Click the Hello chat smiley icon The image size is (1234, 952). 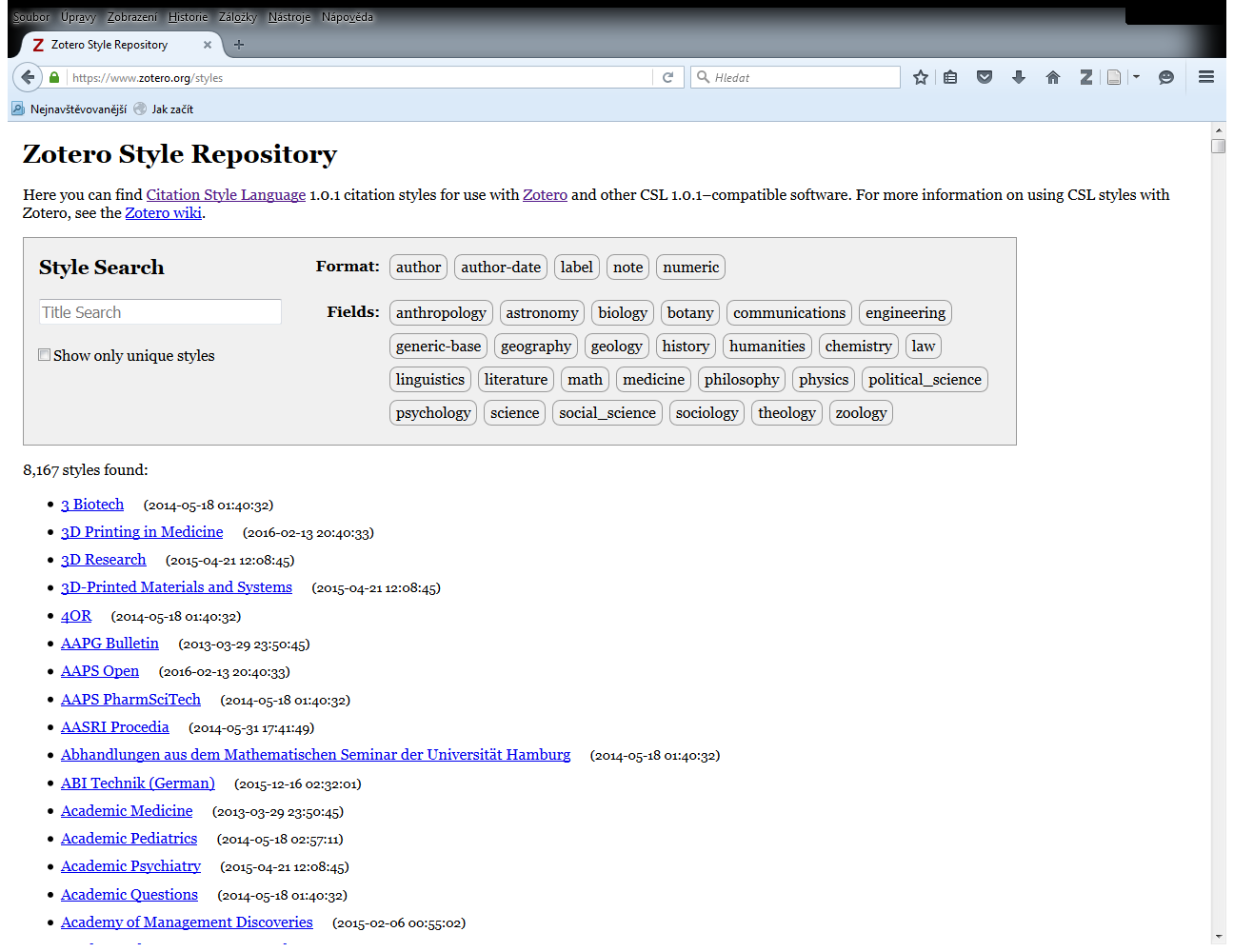point(1165,77)
